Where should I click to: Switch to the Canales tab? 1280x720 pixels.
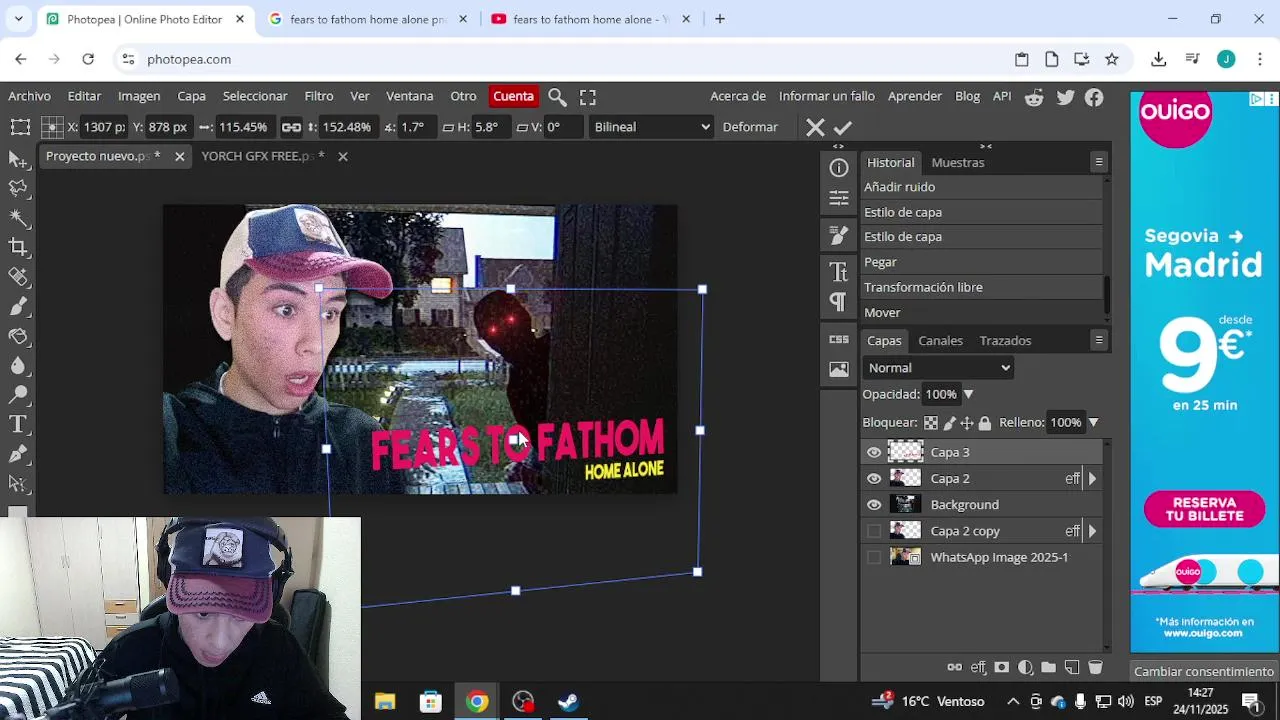pos(941,341)
